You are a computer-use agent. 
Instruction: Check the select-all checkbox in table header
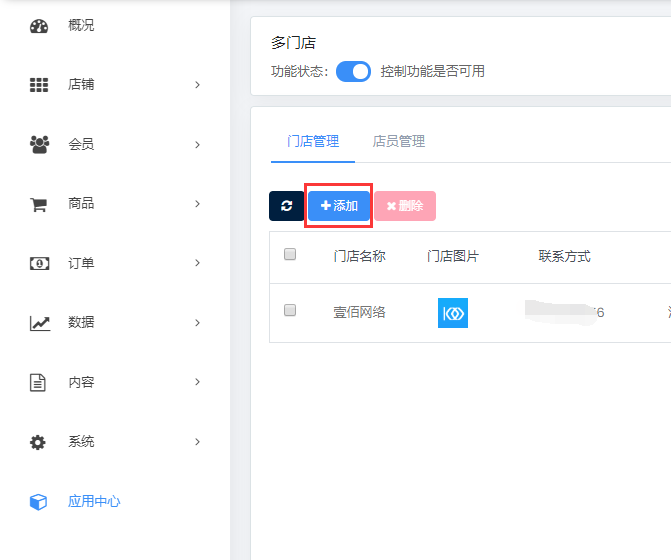coord(290,254)
